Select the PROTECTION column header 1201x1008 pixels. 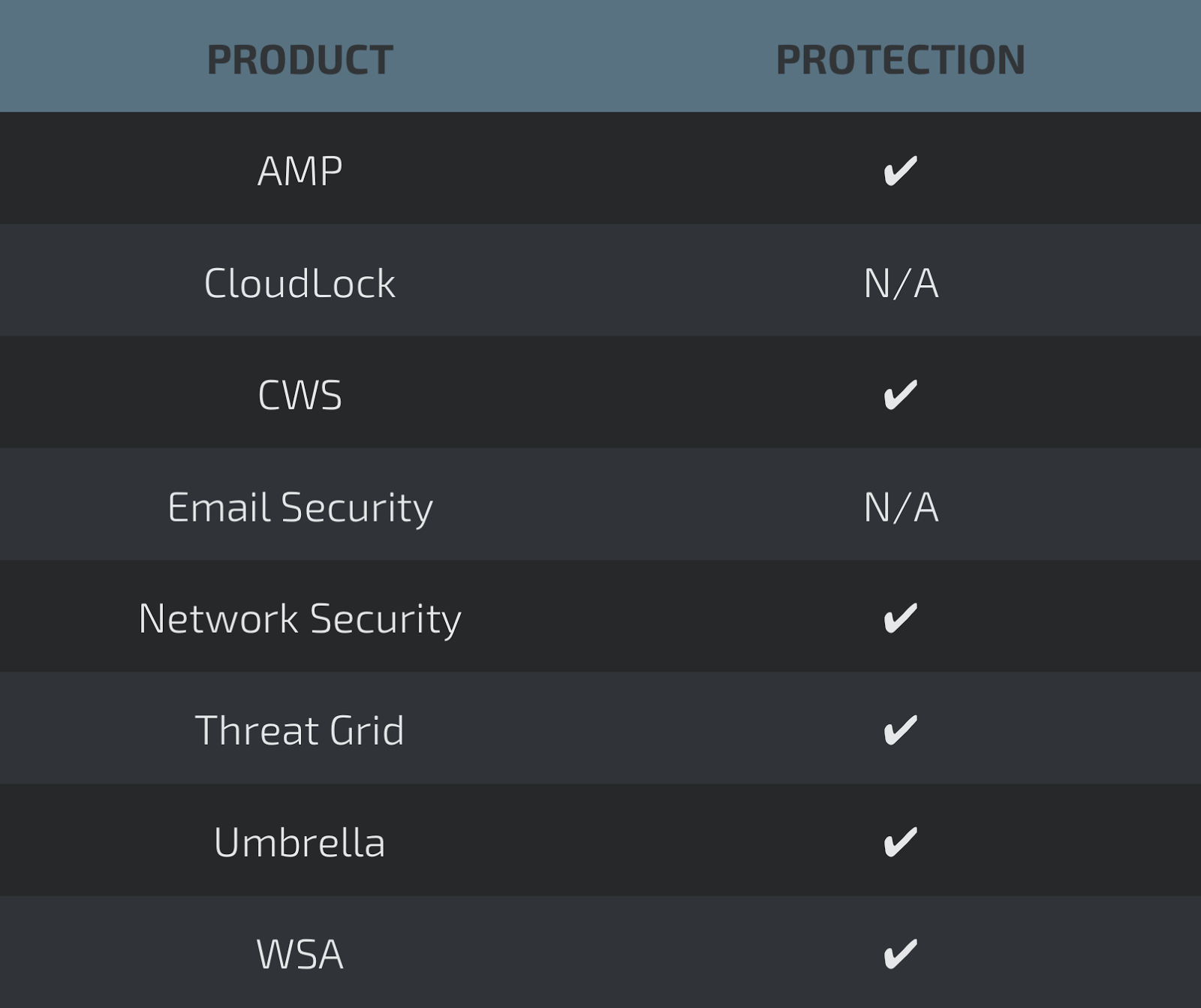[900, 60]
